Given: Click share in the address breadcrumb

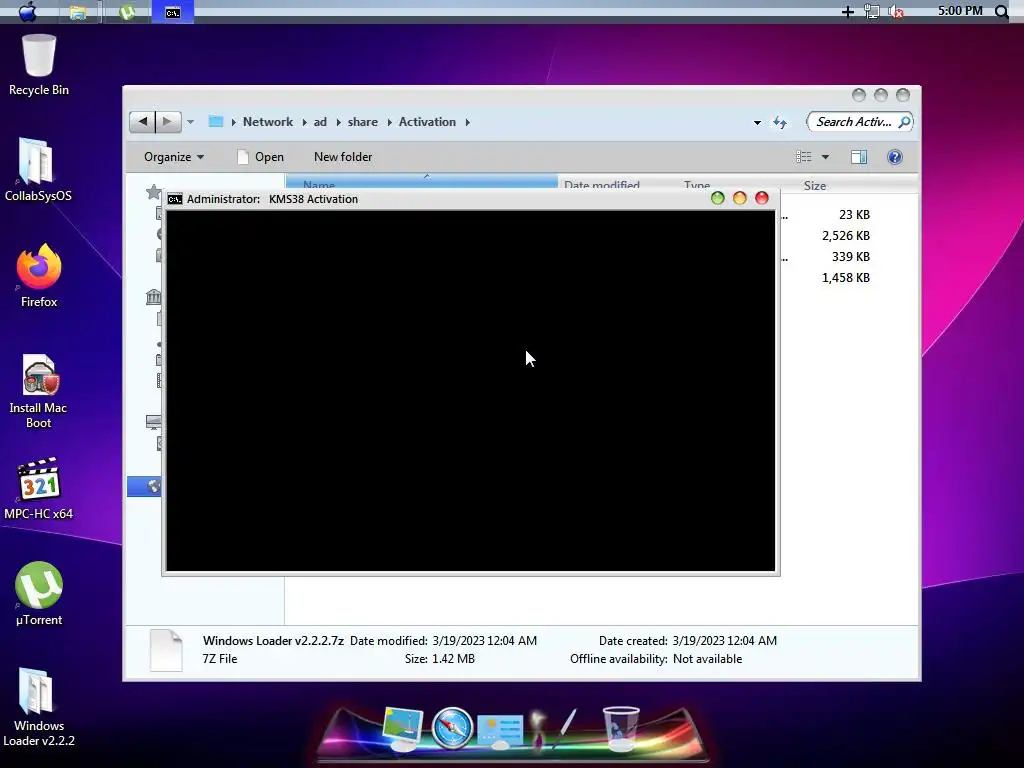Looking at the screenshot, I should 362,122.
